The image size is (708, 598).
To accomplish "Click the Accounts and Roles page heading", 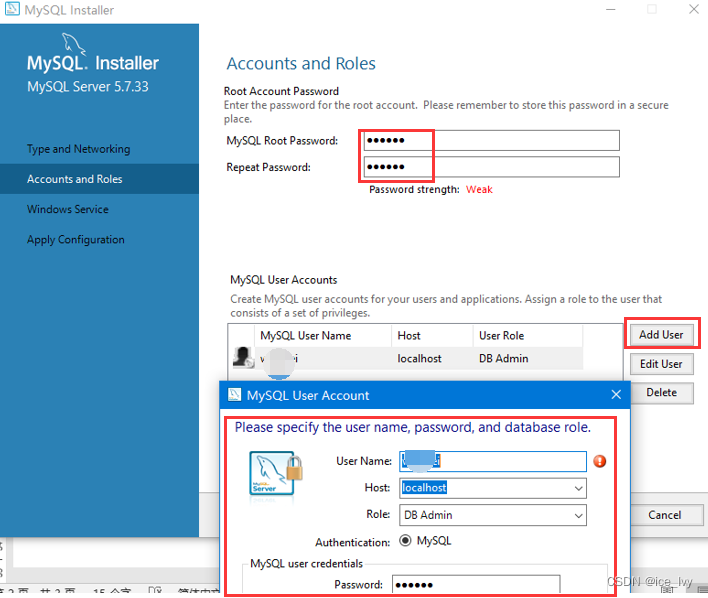I will pyautogui.click(x=301, y=64).
